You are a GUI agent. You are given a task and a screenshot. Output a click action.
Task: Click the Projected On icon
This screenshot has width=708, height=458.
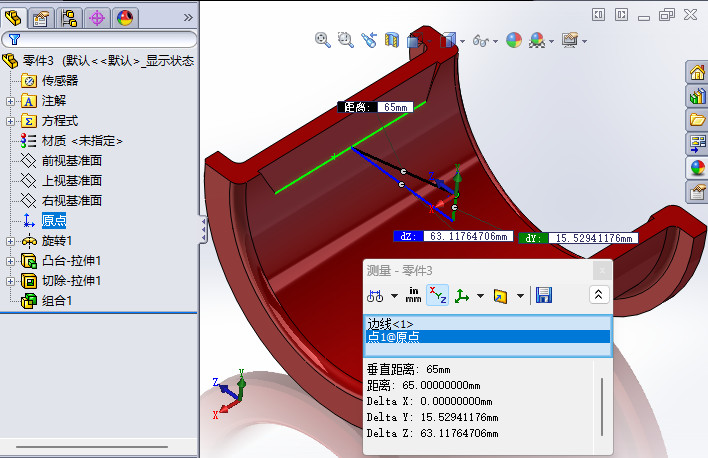coord(500,296)
